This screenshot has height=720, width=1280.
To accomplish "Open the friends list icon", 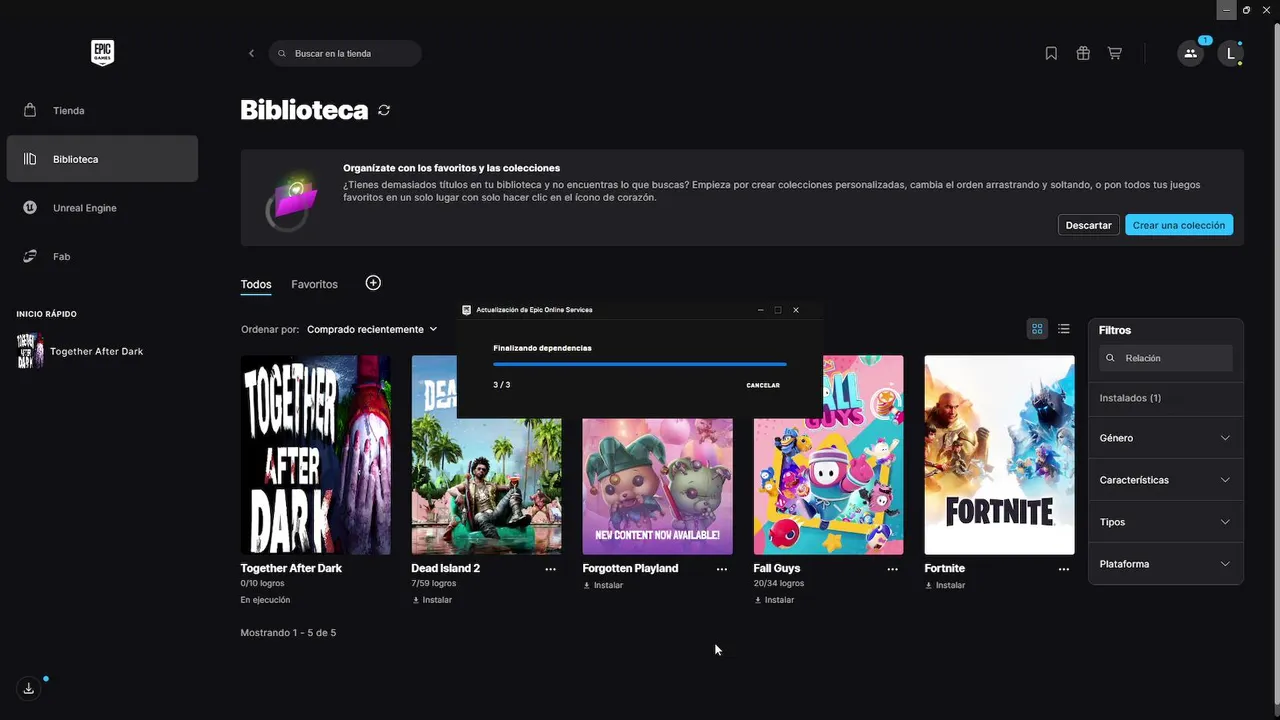I will point(1190,53).
